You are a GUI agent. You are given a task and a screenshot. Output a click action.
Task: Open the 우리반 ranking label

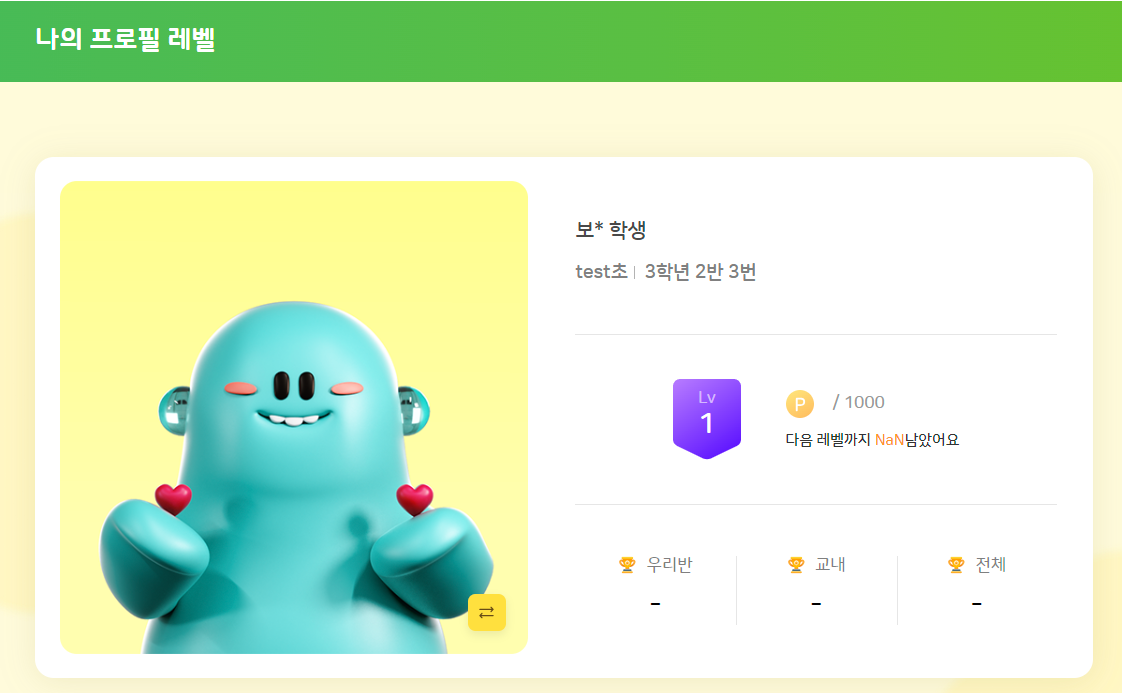point(669,565)
